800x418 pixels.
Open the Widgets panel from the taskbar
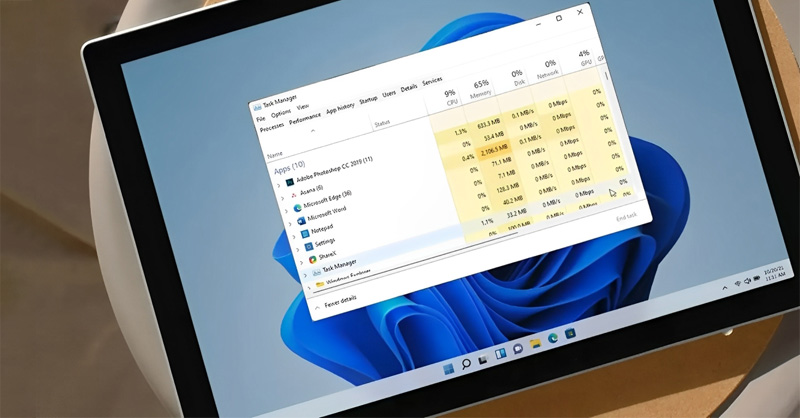[x=501, y=354]
